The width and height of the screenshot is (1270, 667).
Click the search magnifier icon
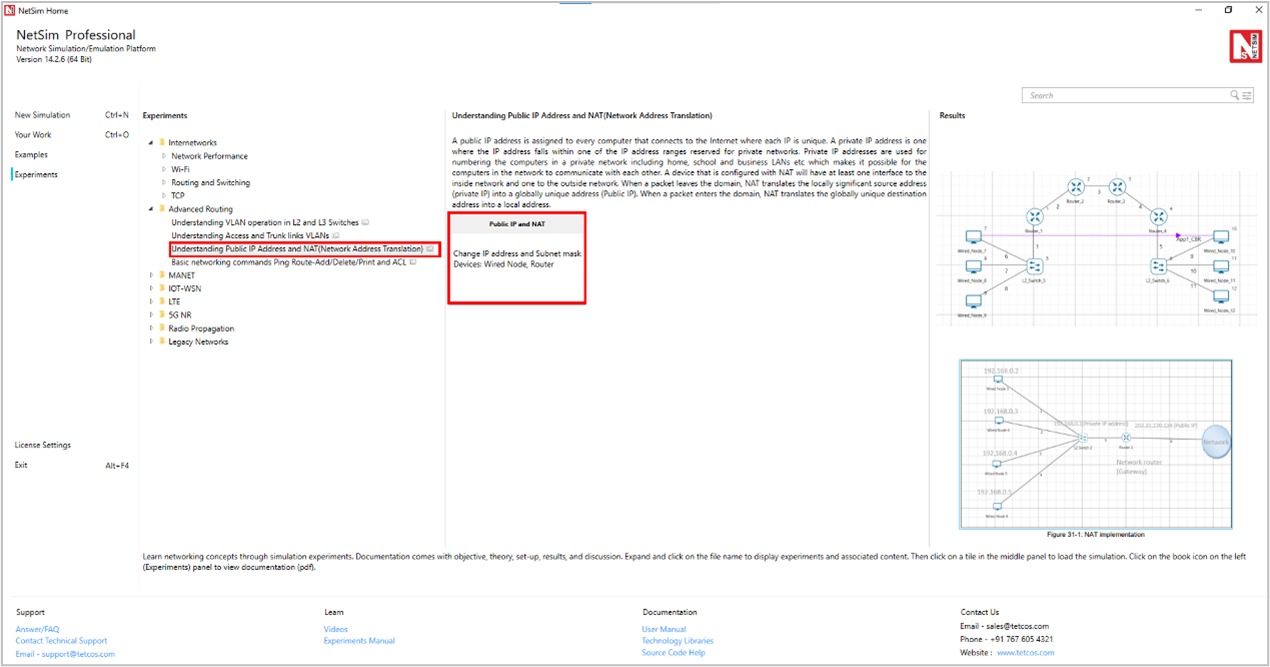1235,96
